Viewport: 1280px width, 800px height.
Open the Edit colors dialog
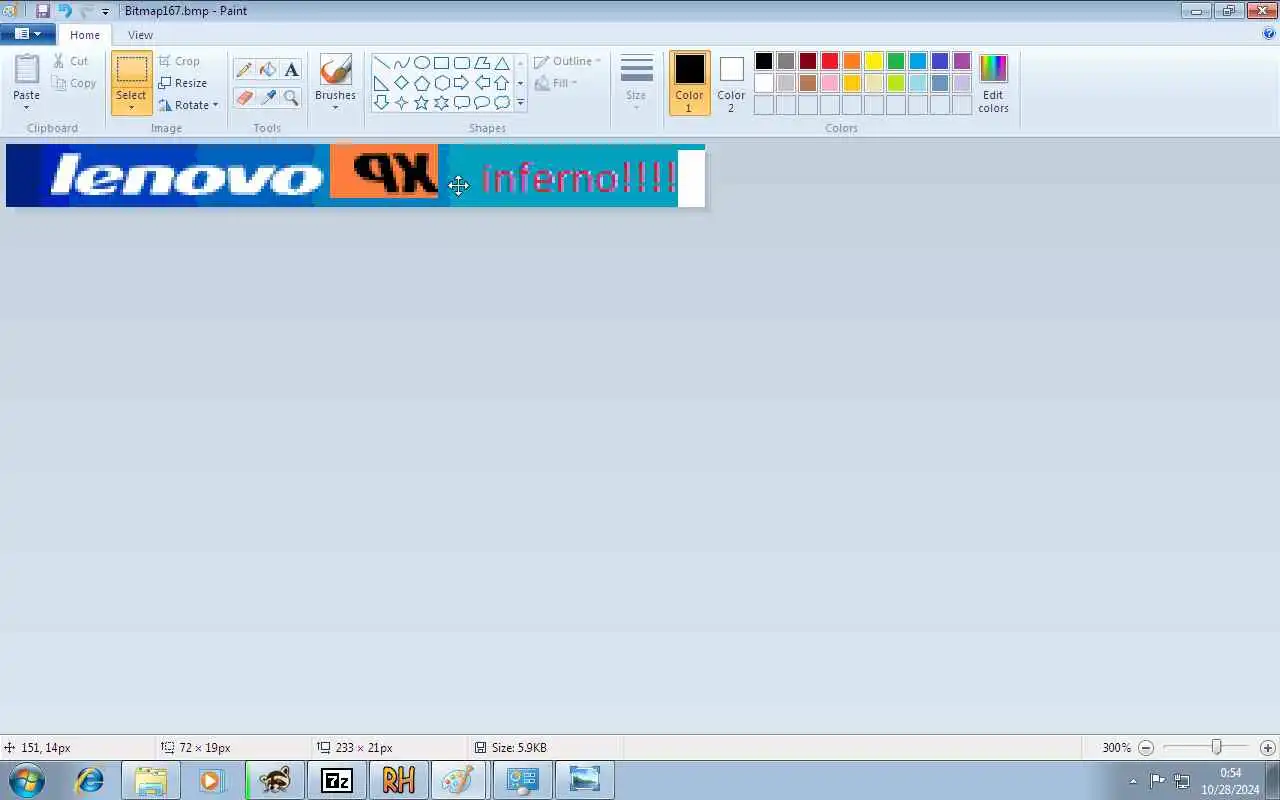[x=993, y=83]
